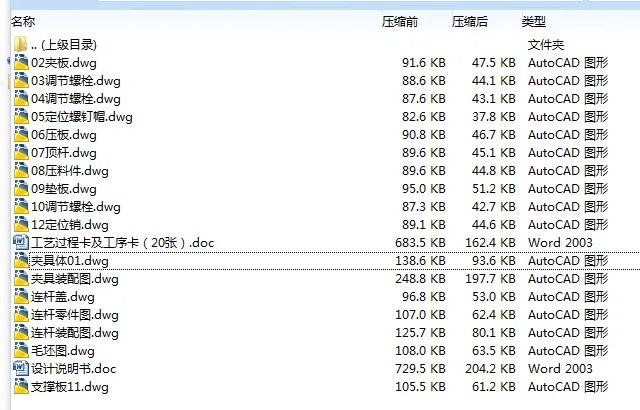Image resolution: width=640 pixels, height=410 pixels.
Task: Click the 204.2 KB compressed size value
Action: click(x=490, y=368)
